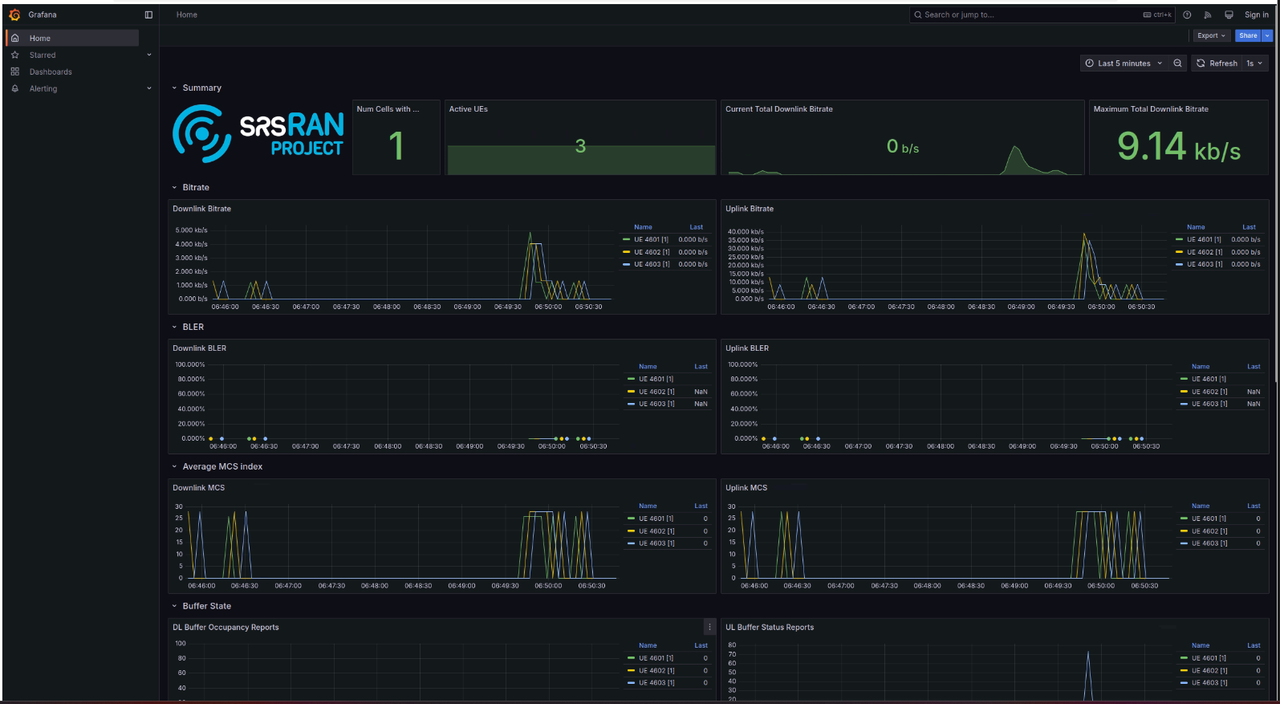
Task: Expand the Starred section chevron
Action: 149,55
